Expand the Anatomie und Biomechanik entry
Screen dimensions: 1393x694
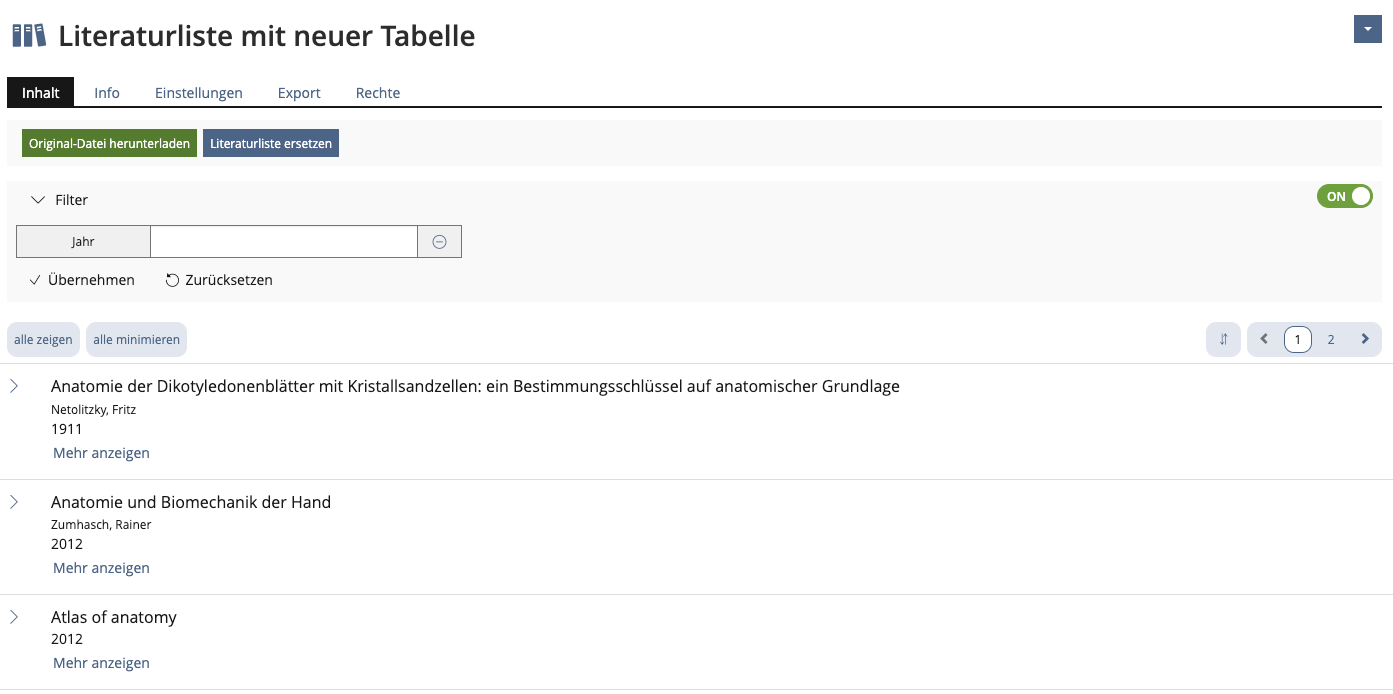point(14,502)
